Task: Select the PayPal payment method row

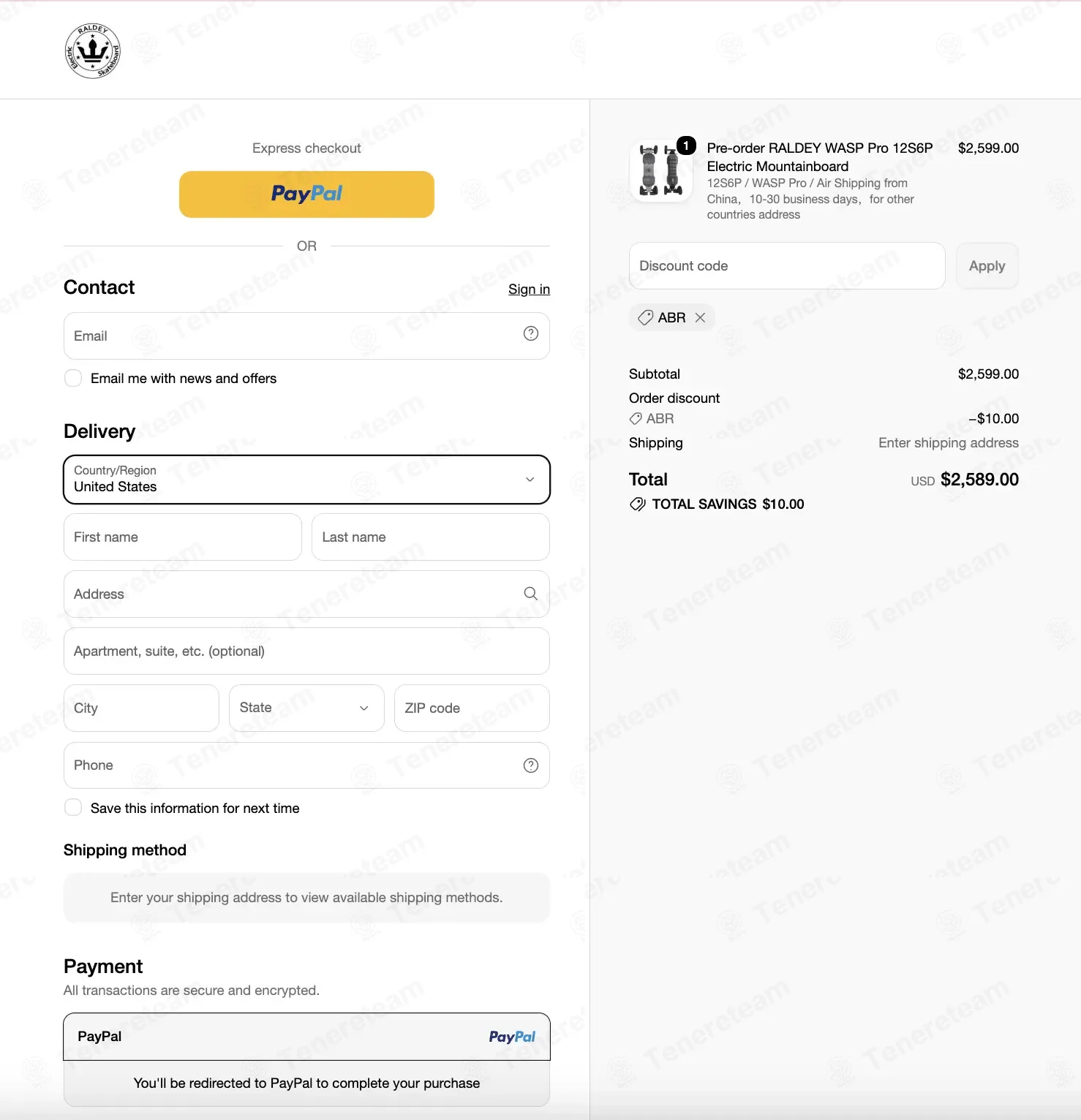Action: pyautogui.click(x=306, y=1037)
